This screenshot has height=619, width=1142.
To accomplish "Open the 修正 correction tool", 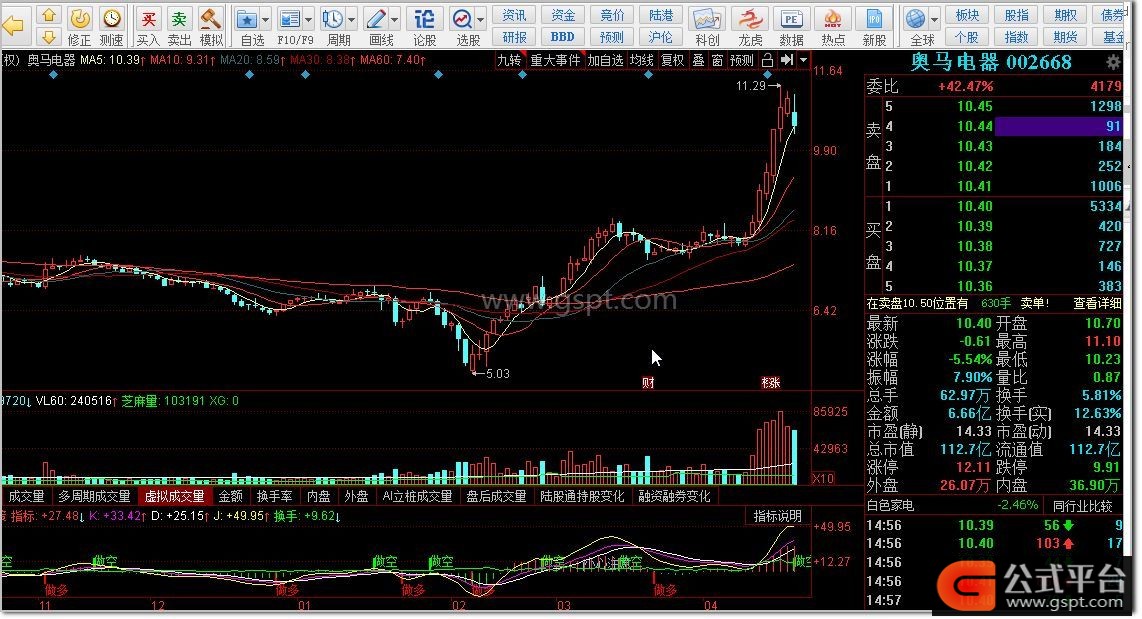I will (79, 25).
